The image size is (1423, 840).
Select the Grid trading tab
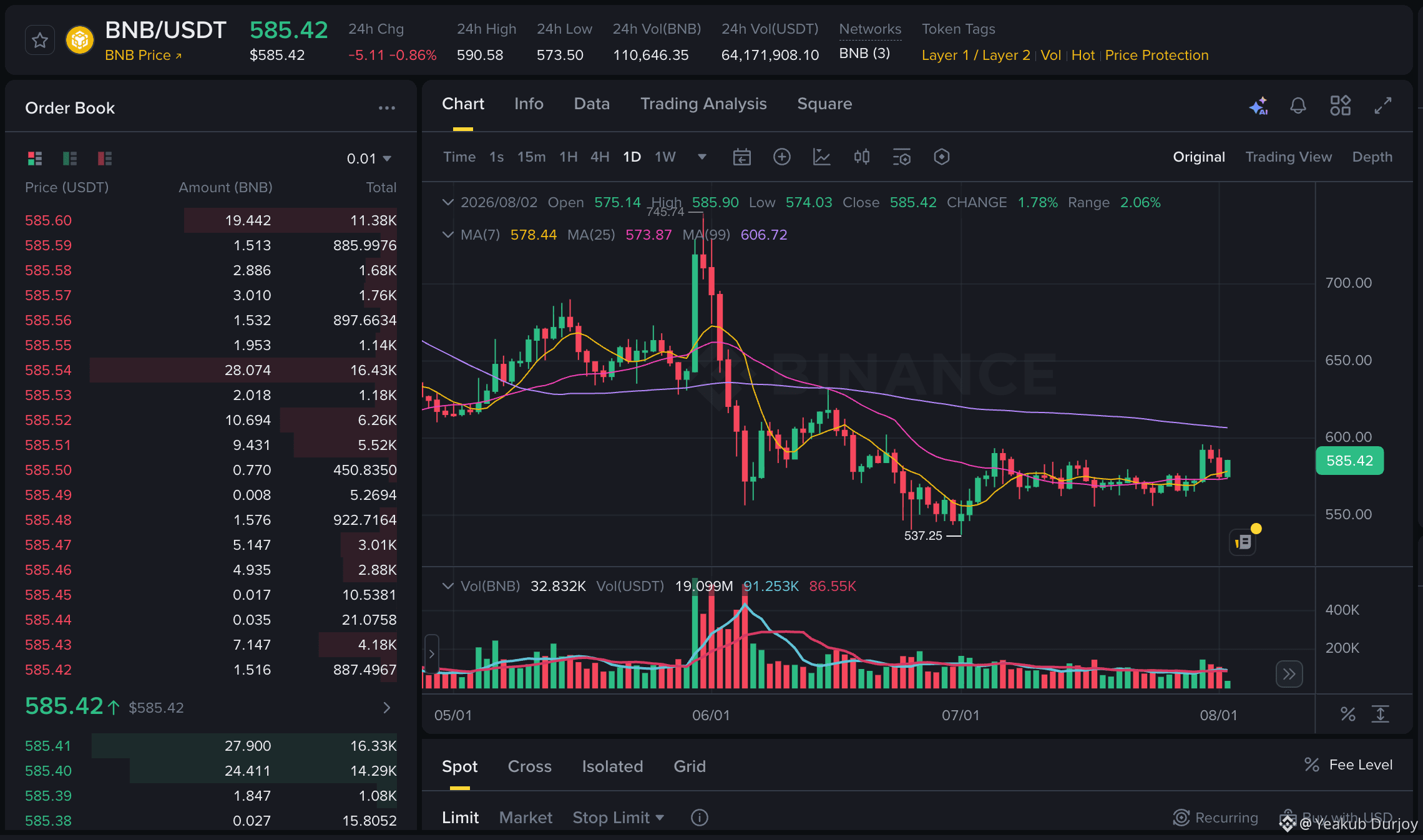click(x=689, y=767)
